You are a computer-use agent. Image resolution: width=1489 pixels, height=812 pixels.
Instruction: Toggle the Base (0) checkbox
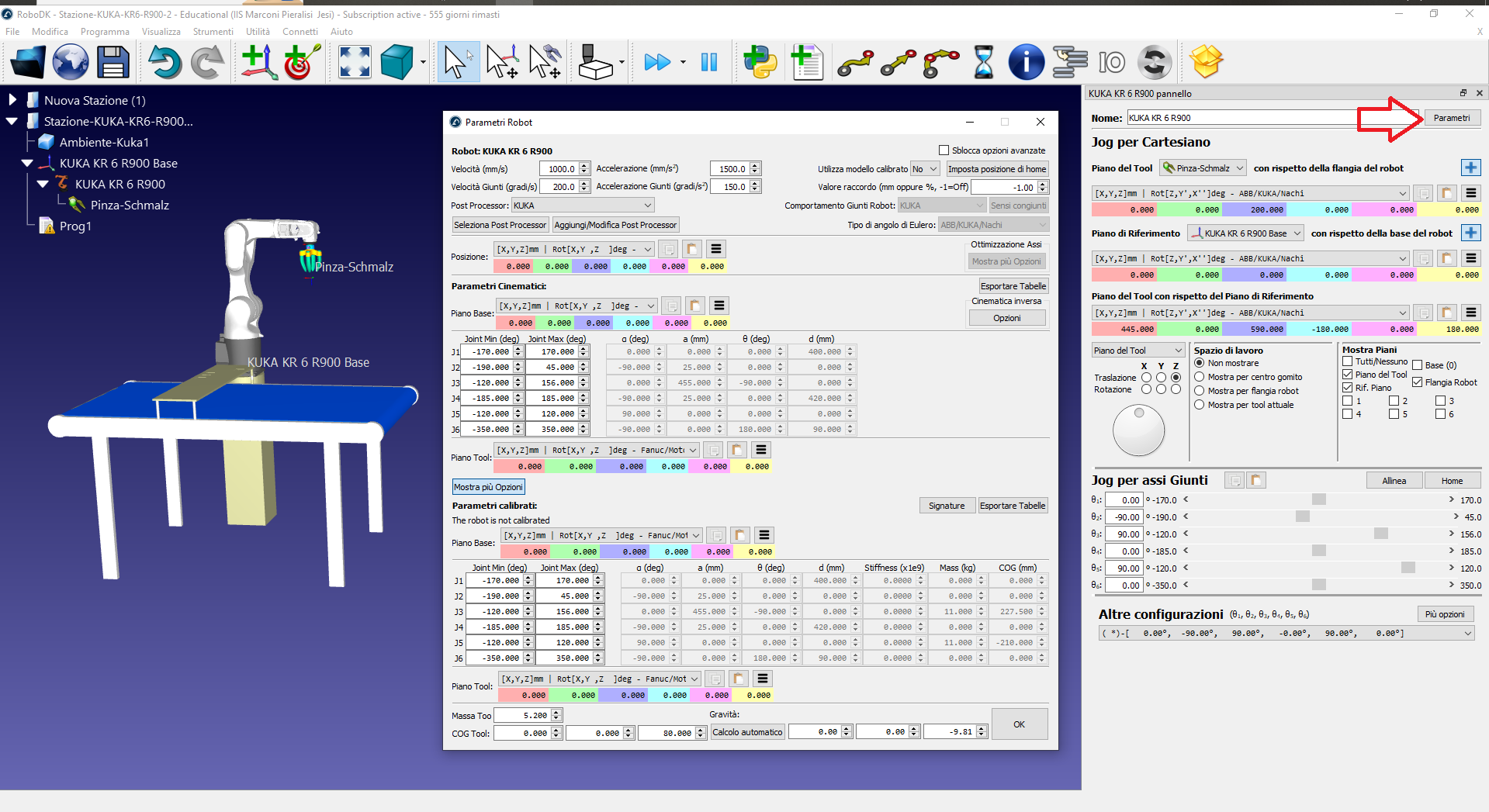click(x=1418, y=365)
